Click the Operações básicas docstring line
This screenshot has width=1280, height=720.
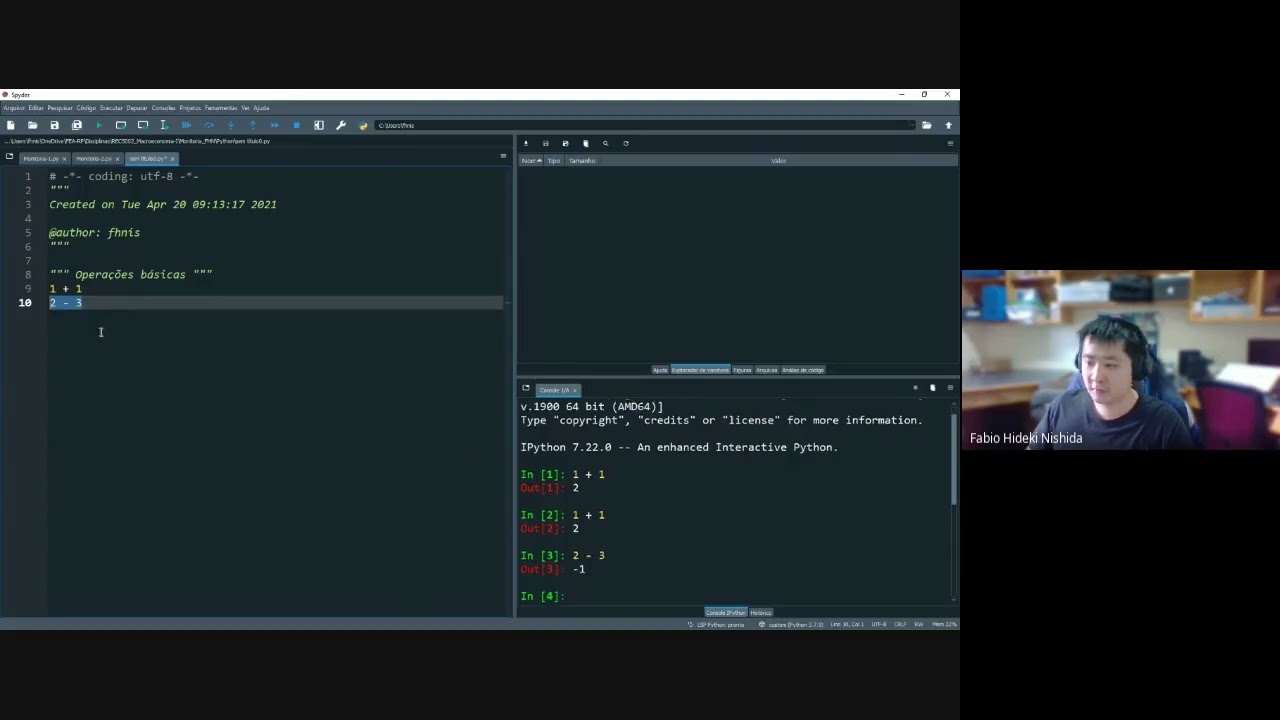pyautogui.click(x=131, y=275)
